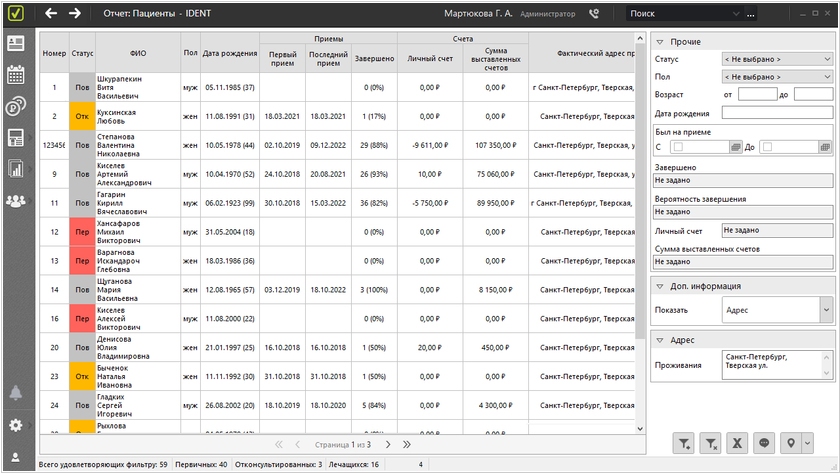Sort by Завершено column header
The height and width of the screenshot is (473, 840).
pos(374,58)
